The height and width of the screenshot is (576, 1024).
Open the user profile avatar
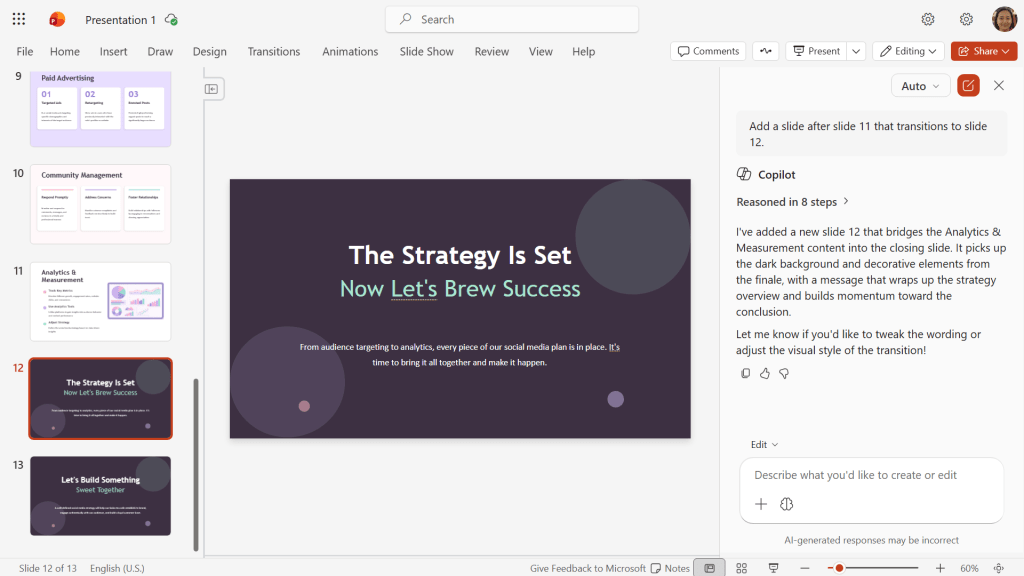coord(1004,20)
